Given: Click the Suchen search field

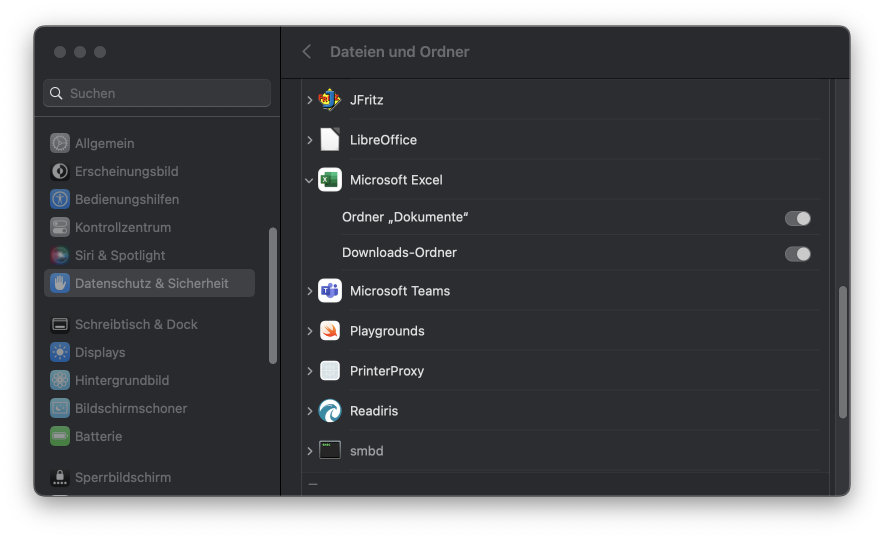Looking at the screenshot, I should coord(157,93).
